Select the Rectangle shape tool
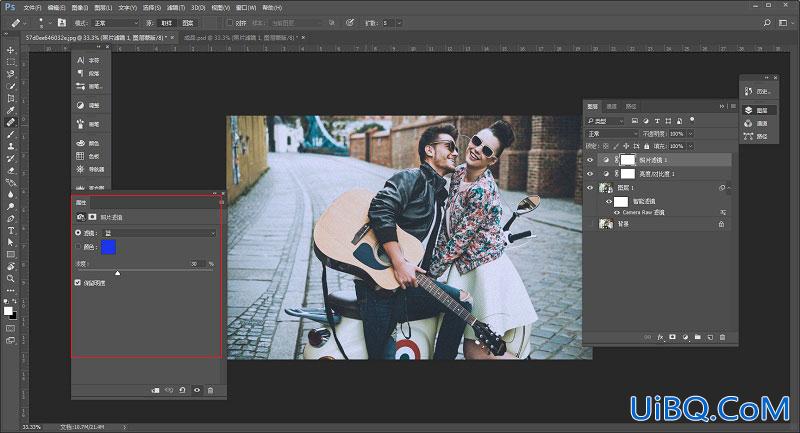Image resolution: width=800 pixels, height=433 pixels. tap(11, 254)
